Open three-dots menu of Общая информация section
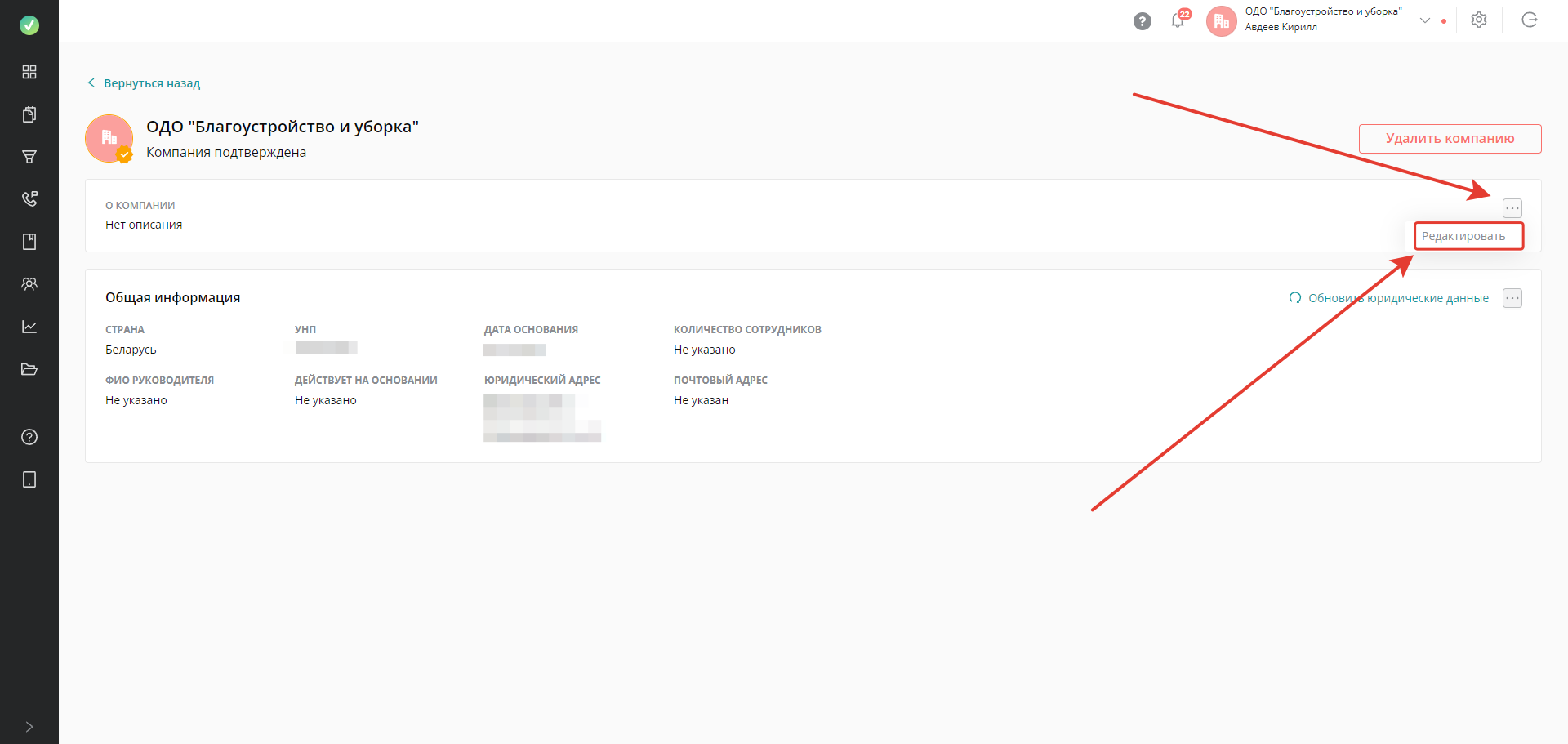The width and height of the screenshot is (1568, 744). click(1512, 298)
